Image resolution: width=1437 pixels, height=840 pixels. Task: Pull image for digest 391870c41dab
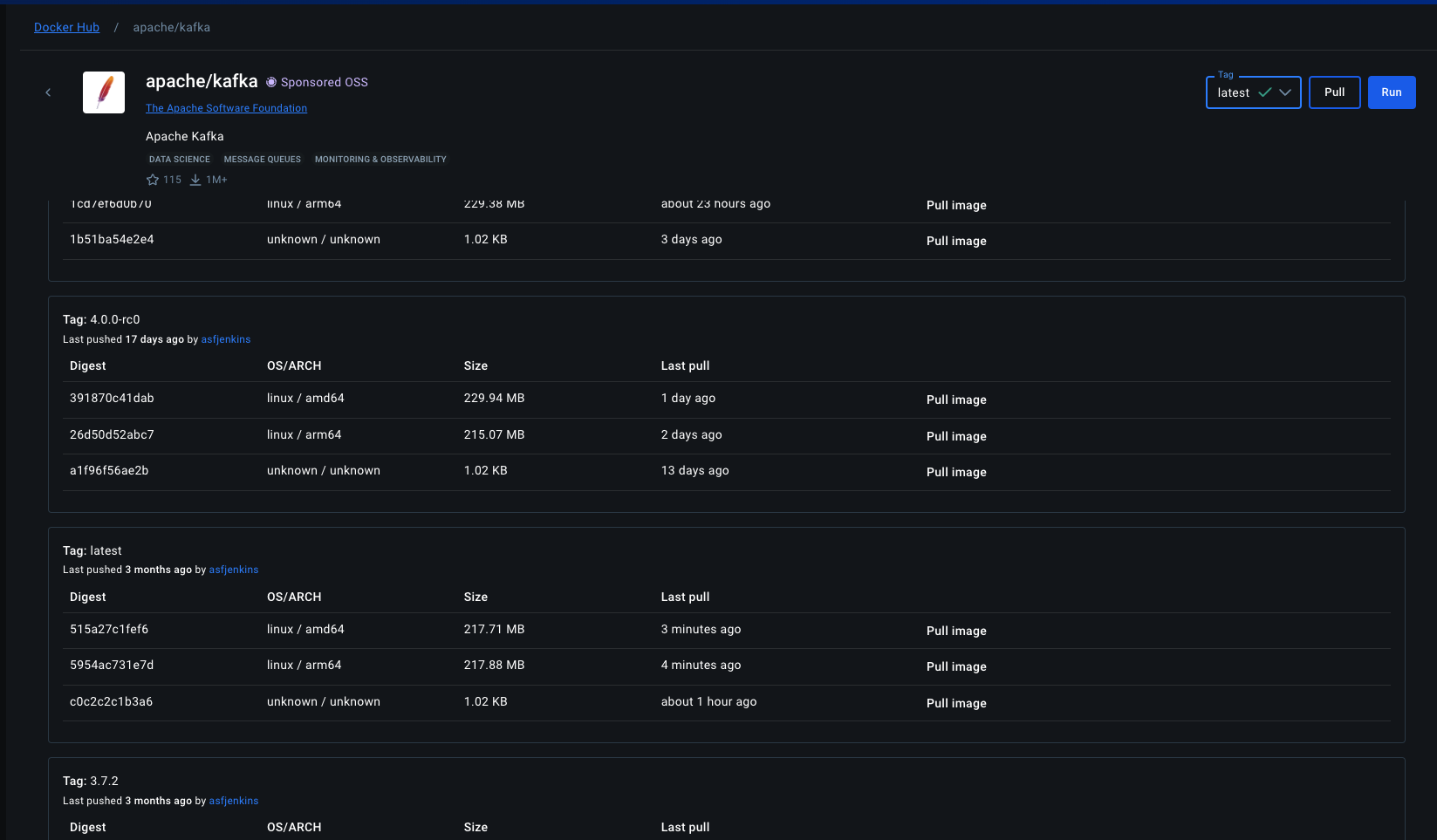(x=956, y=400)
